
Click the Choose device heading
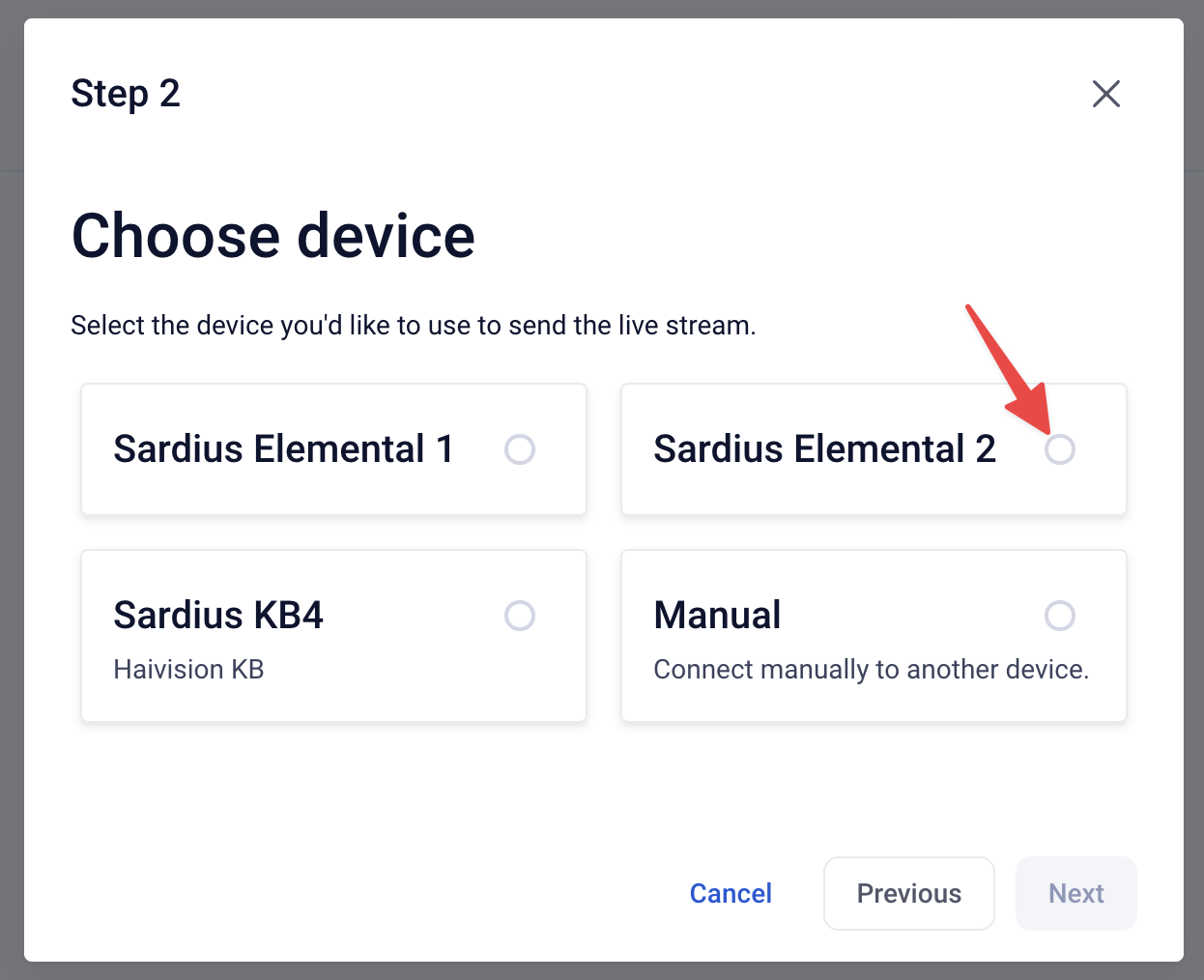pos(273,237)
